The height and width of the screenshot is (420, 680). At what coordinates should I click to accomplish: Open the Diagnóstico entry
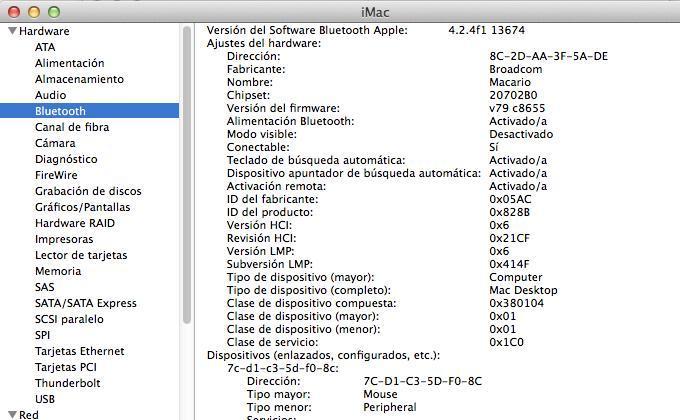pos(66,159)
